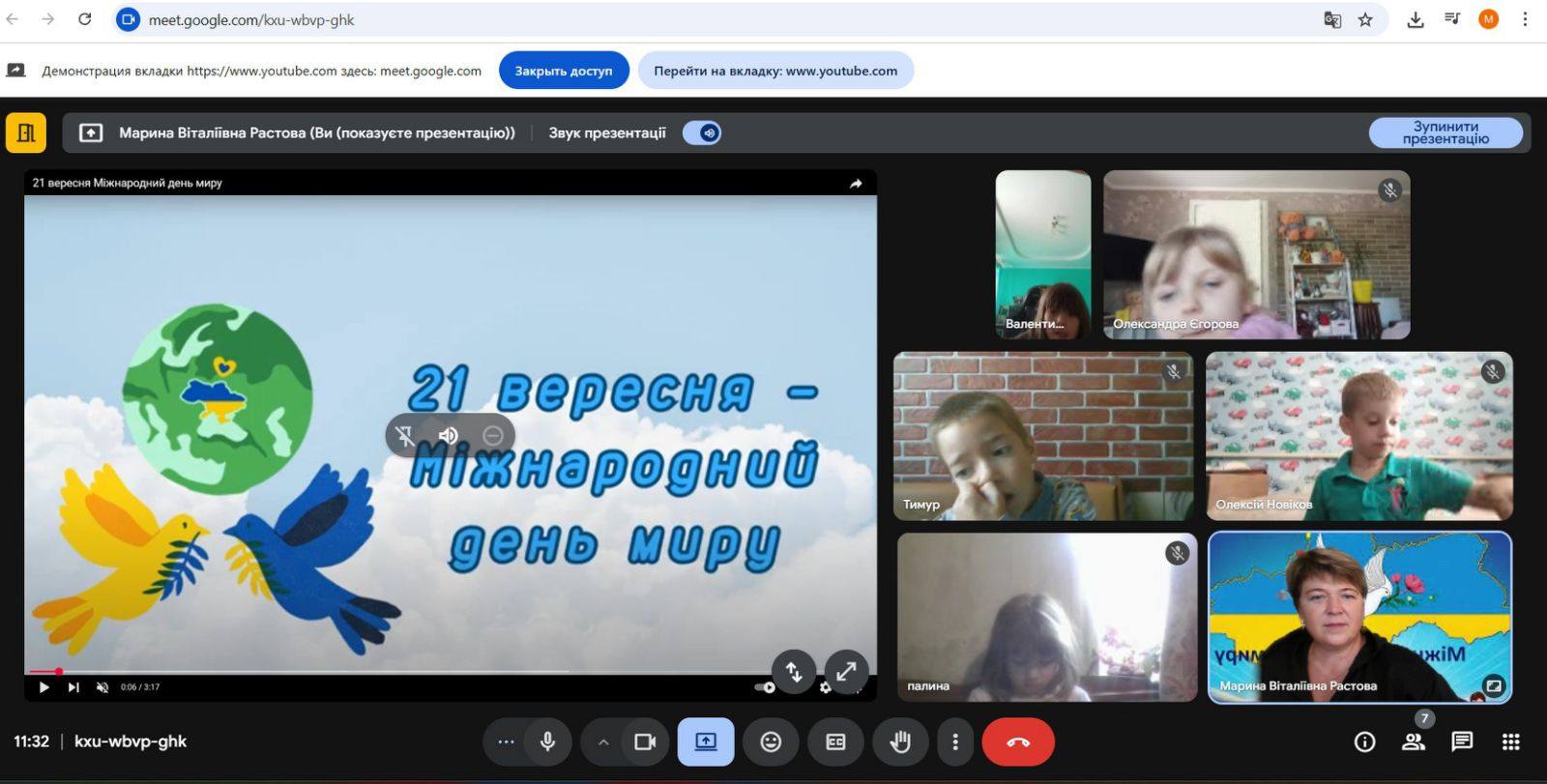The height and width of the screenshot is (784, 1547).
Task: Expand video settings chevron beside camera
Action: point(603,741)
